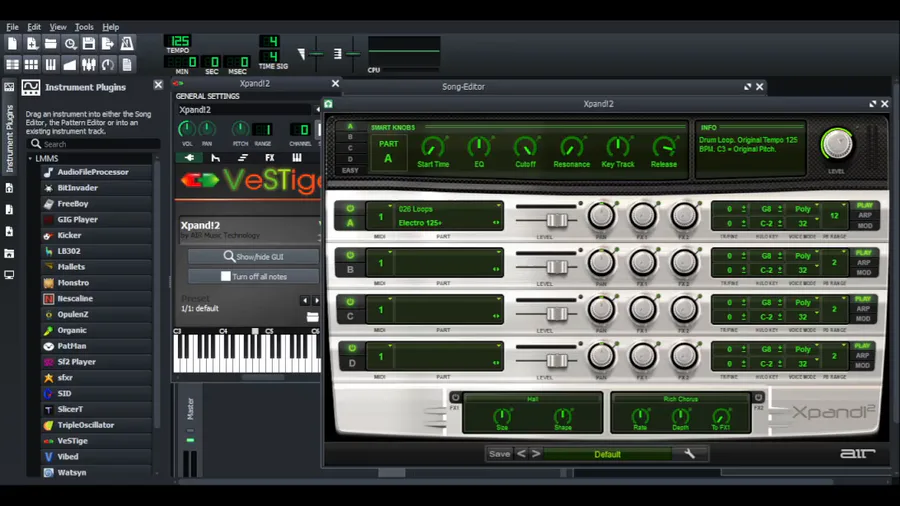
Task: Open the My Projects sidebar icon
Action: tap(9, 188)
